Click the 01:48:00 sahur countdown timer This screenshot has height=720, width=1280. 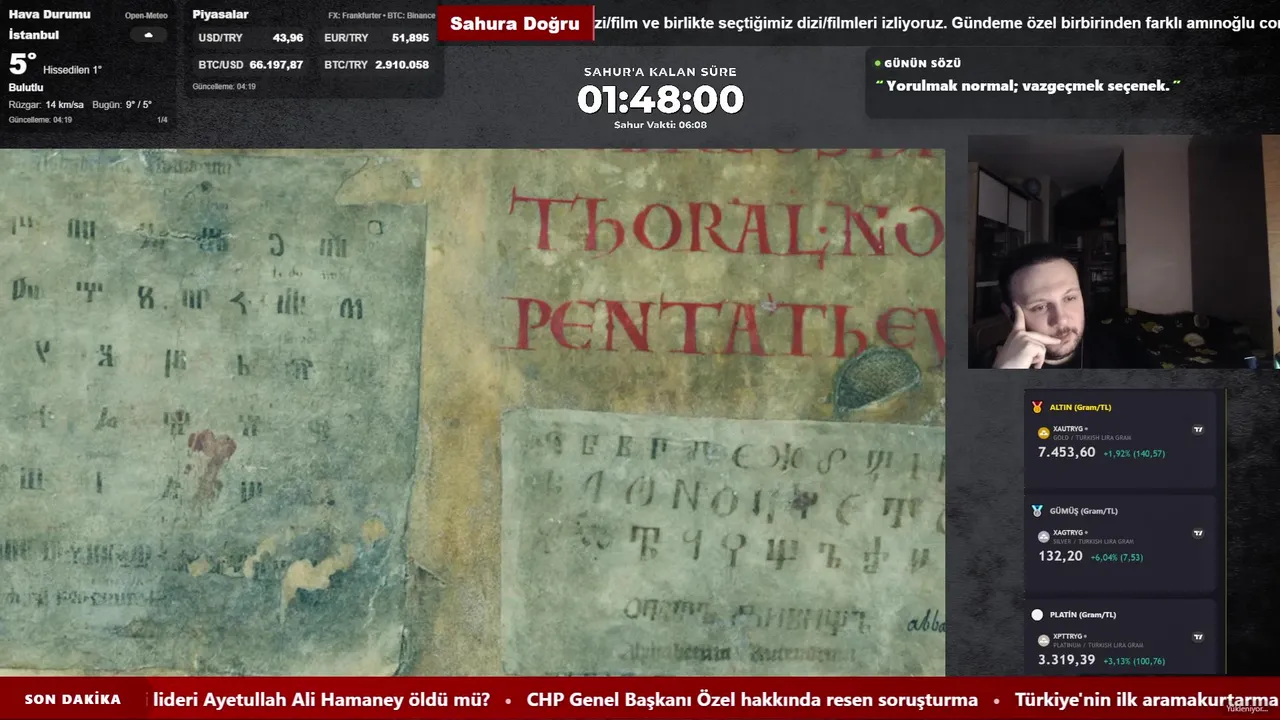[x=660, y=100]
